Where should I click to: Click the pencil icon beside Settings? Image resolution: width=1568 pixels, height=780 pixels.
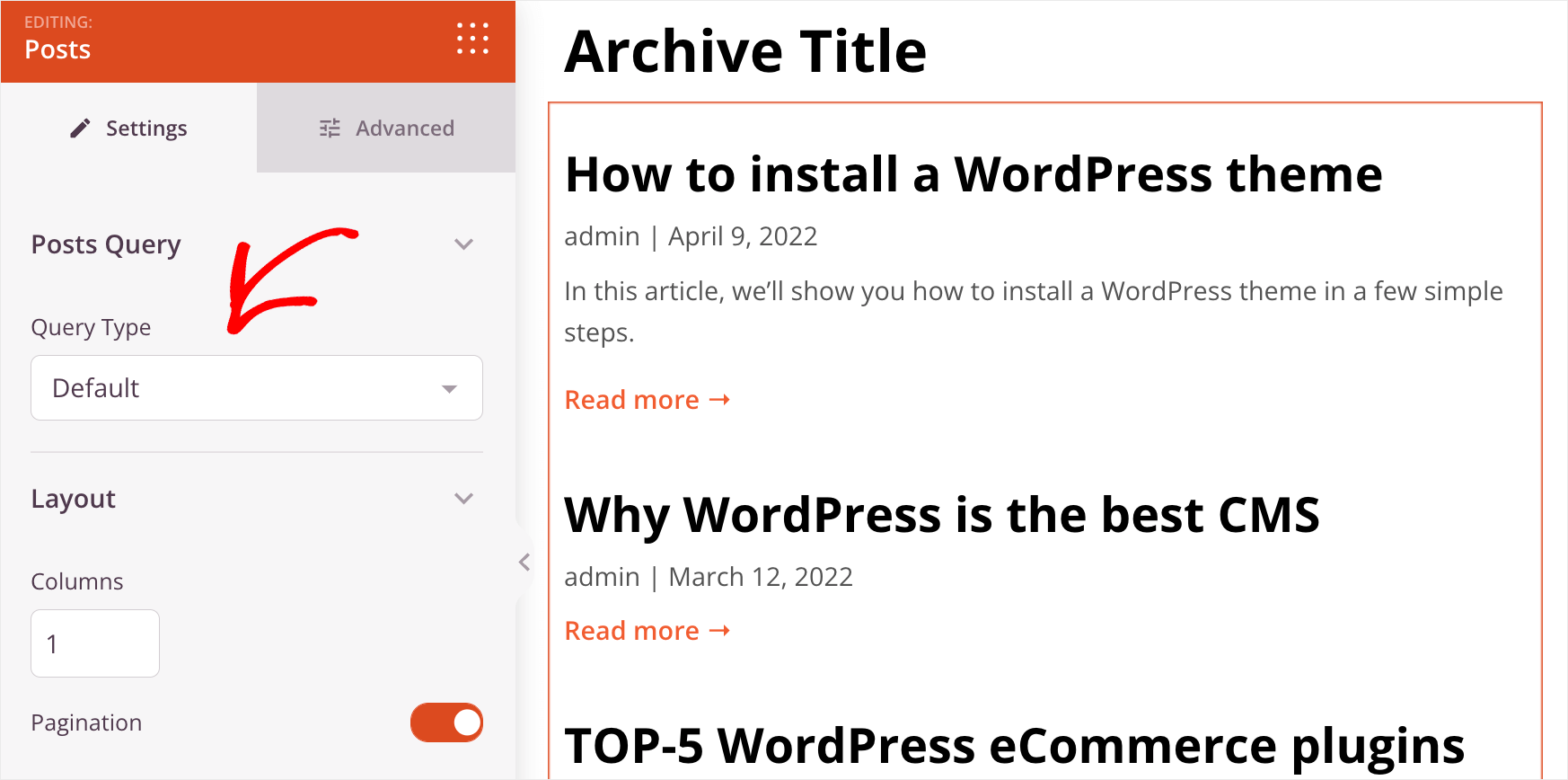pos(80,129)
